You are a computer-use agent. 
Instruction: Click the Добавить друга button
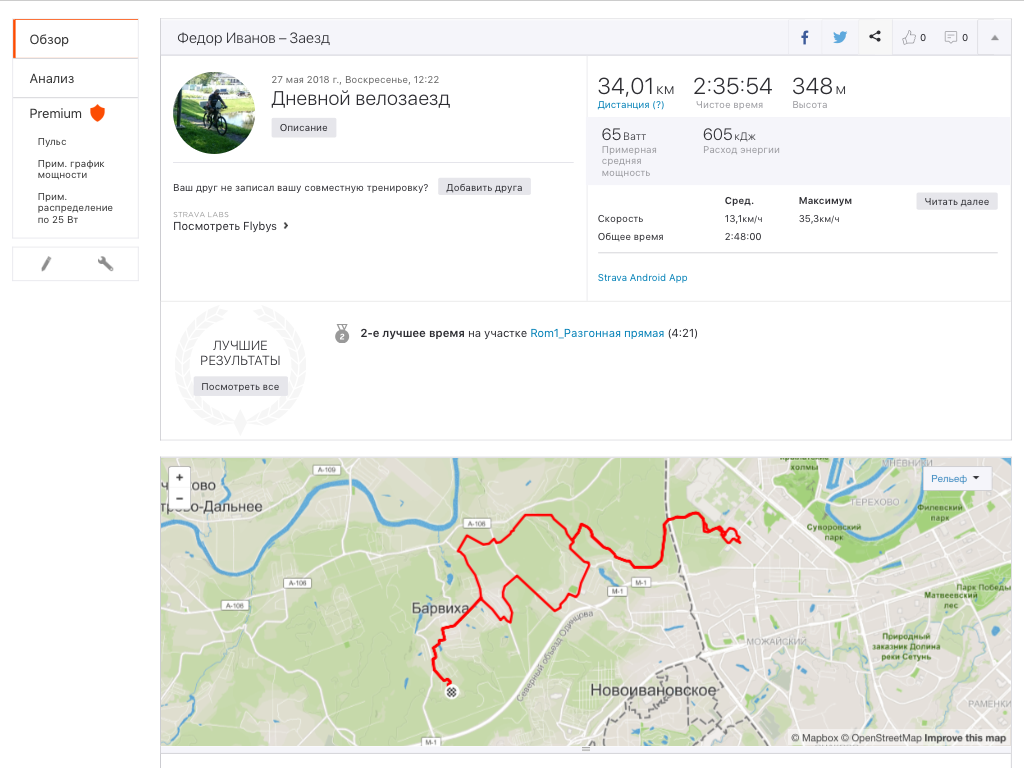pos(484,187)
